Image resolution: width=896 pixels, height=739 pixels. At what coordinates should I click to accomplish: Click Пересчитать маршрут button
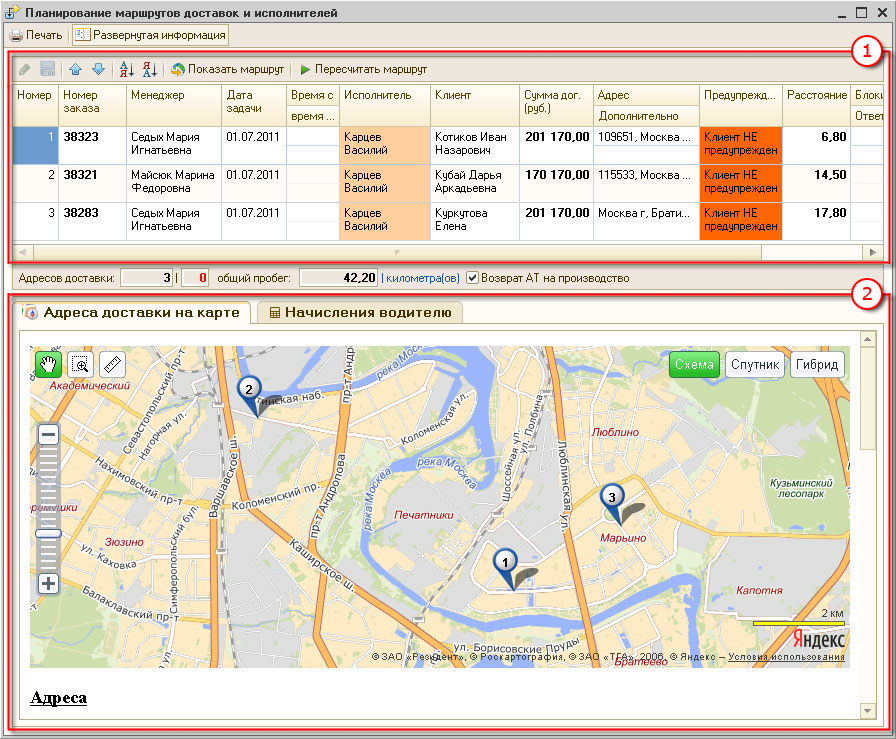(x=363, y=69)
